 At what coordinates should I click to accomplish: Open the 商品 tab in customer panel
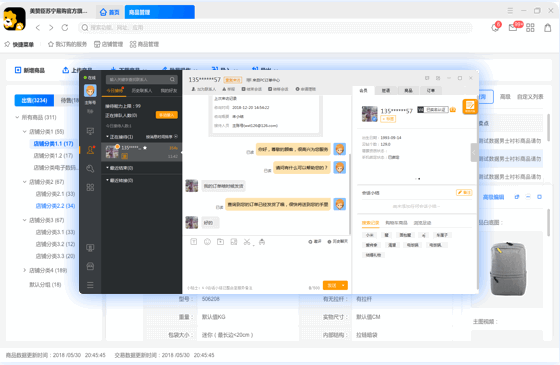click(x=408, y=91)
